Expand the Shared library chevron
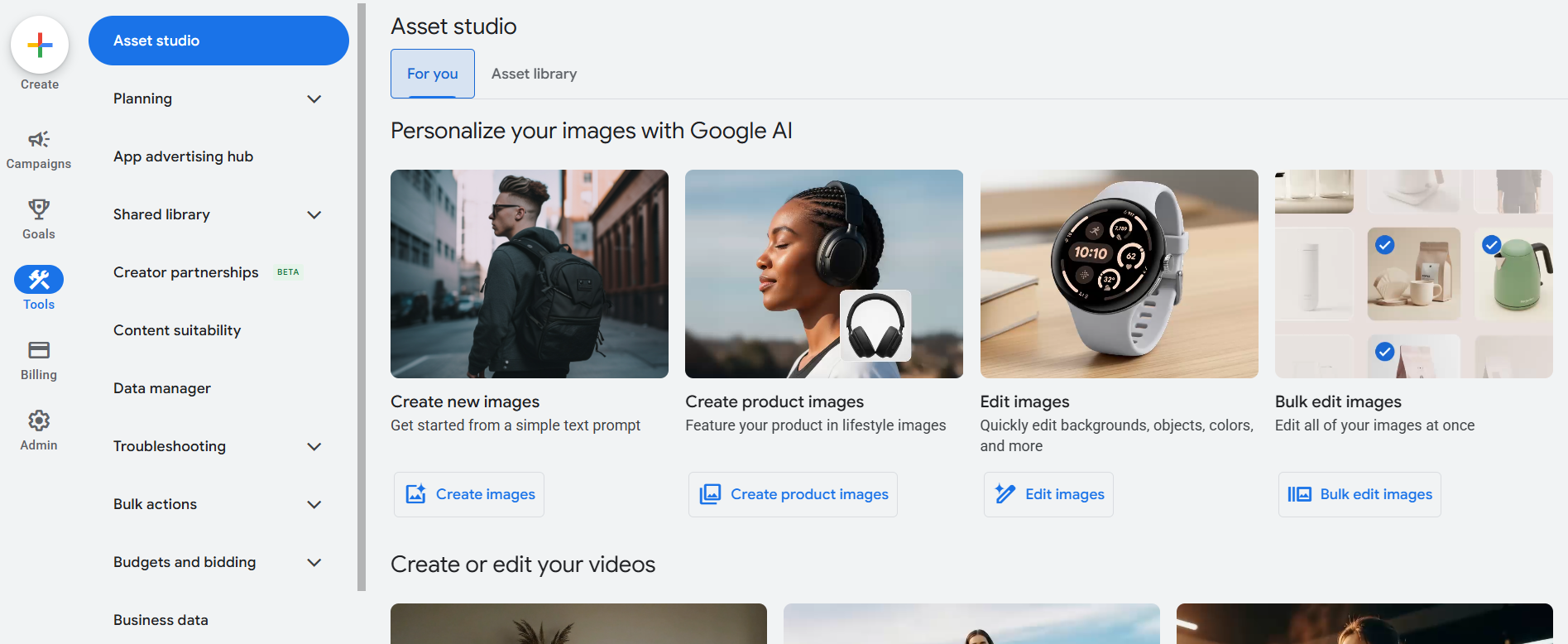 click(x=314, y=215)
